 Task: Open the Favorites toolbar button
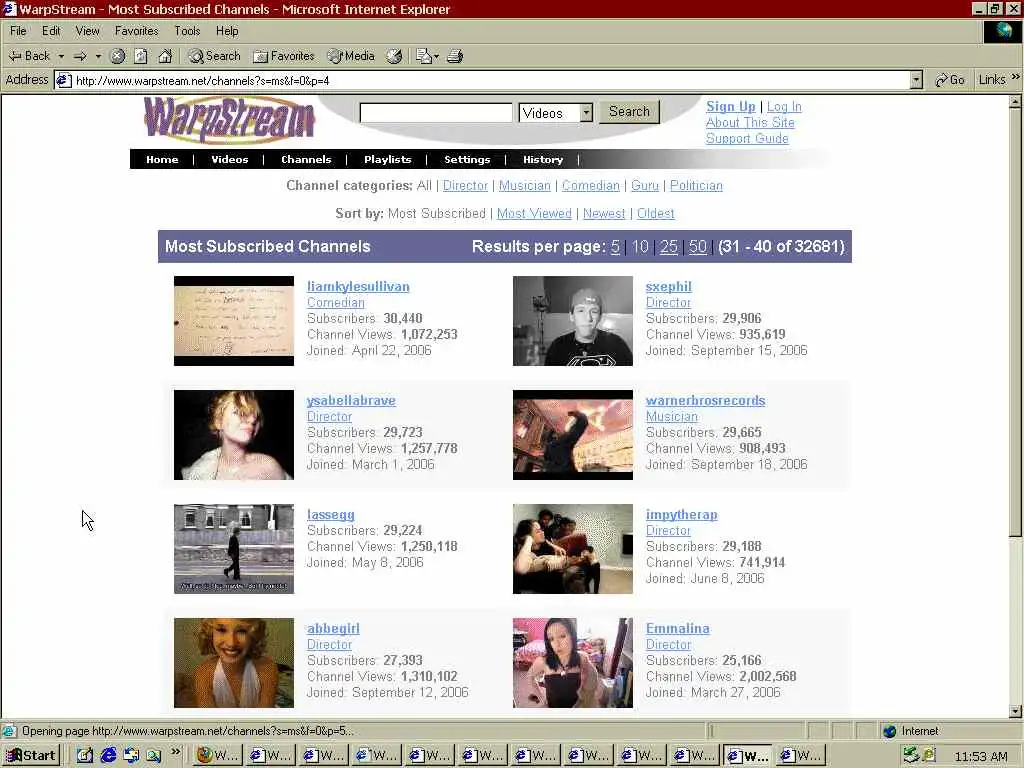pyautogui.click(x=283, y=56)
